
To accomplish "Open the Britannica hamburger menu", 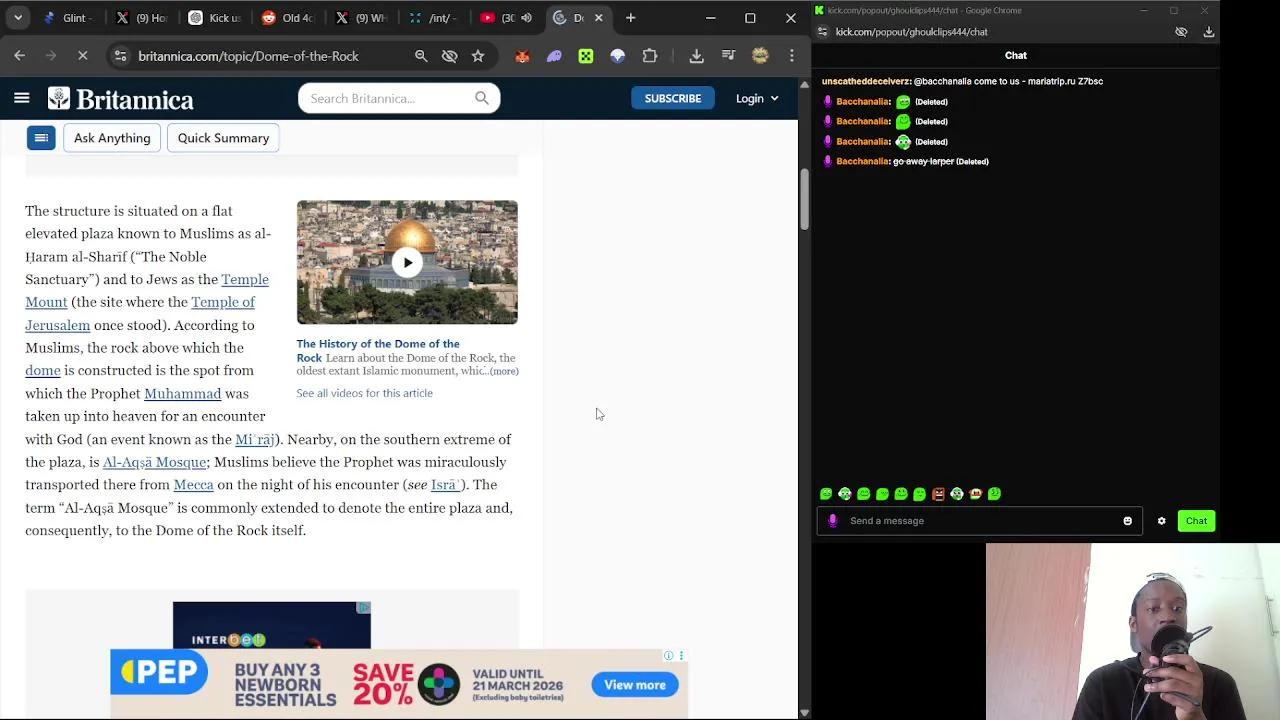I will tap(21, 98).
